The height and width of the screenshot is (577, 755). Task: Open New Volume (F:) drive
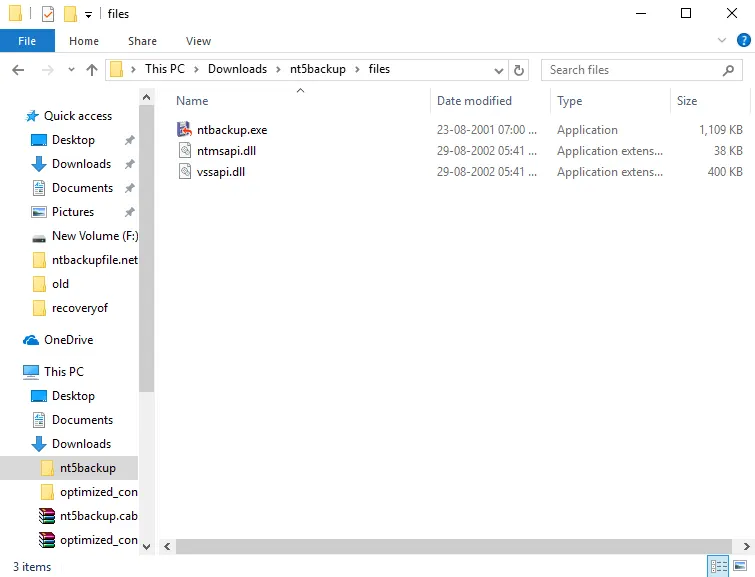95,236
